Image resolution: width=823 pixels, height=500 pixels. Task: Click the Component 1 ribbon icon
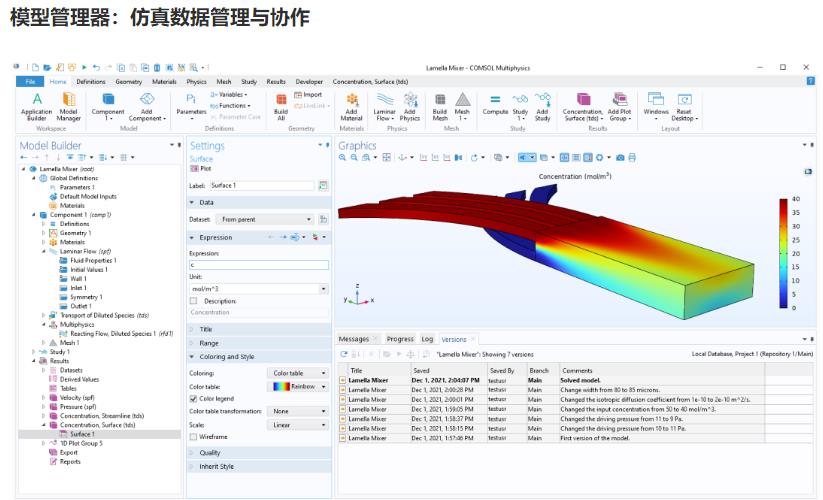[108, 100]
